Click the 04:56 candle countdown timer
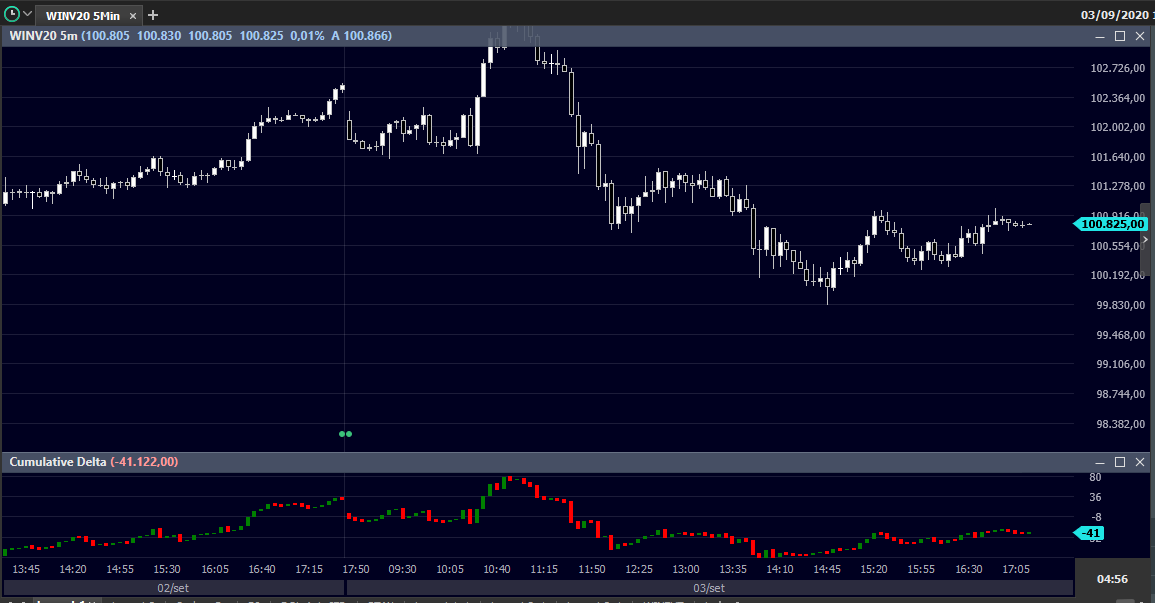1155x603 pixels. (x=1112, y=579)
